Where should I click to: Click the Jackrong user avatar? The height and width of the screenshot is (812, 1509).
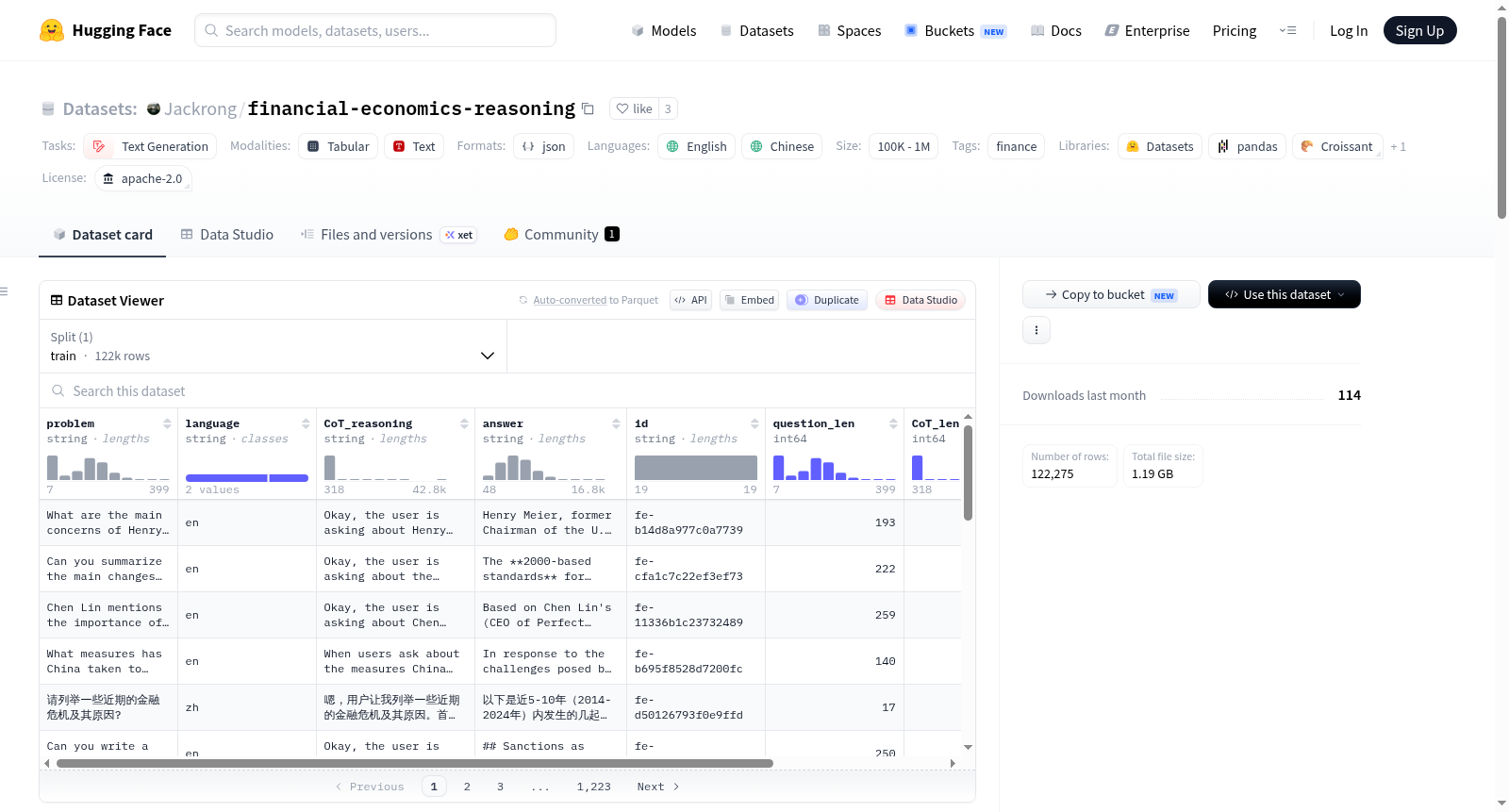pos(154,108)
